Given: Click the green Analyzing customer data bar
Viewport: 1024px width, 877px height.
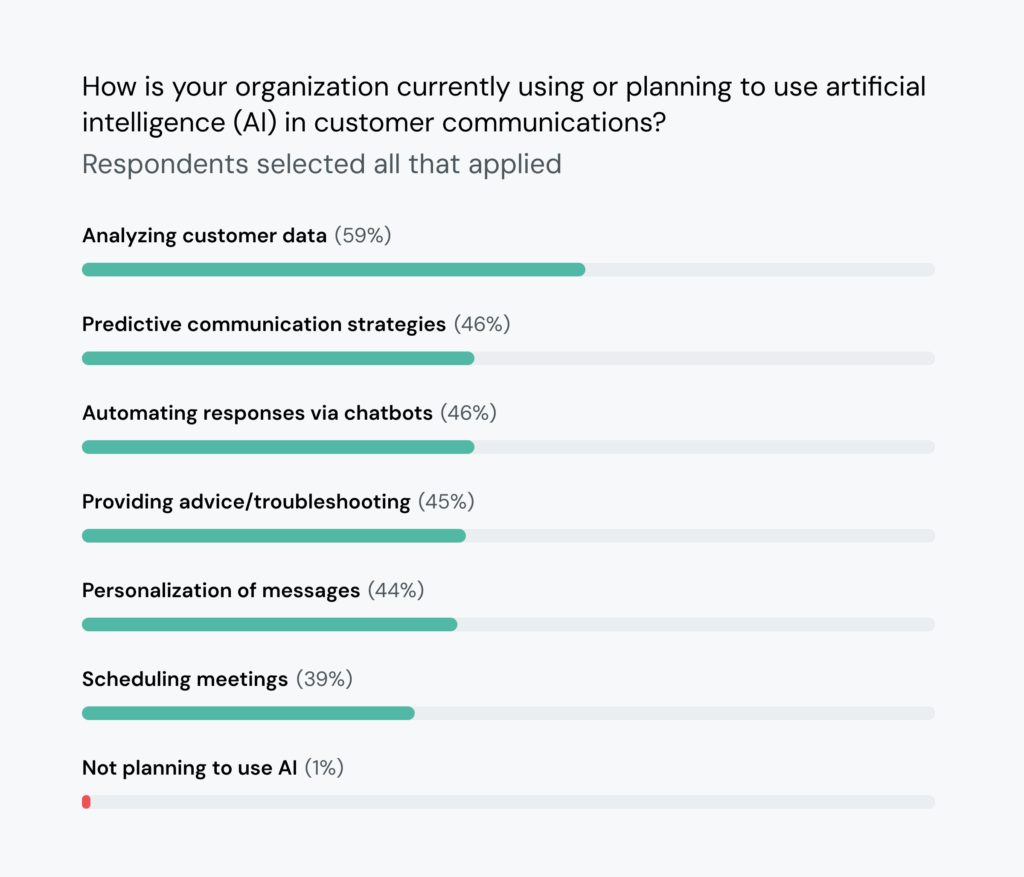Looking at the screenshot, I should click(x=333, y=270).
